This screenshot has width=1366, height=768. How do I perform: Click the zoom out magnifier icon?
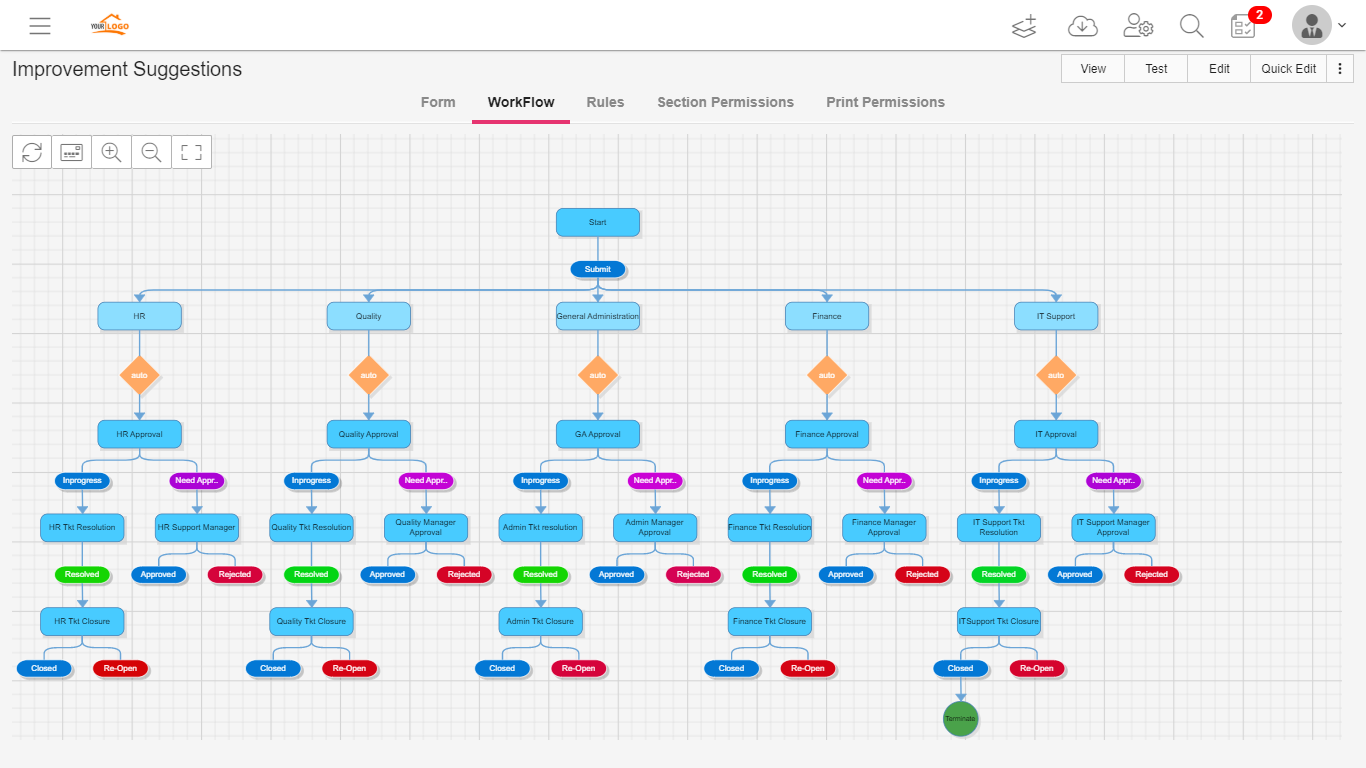[151, 152]
